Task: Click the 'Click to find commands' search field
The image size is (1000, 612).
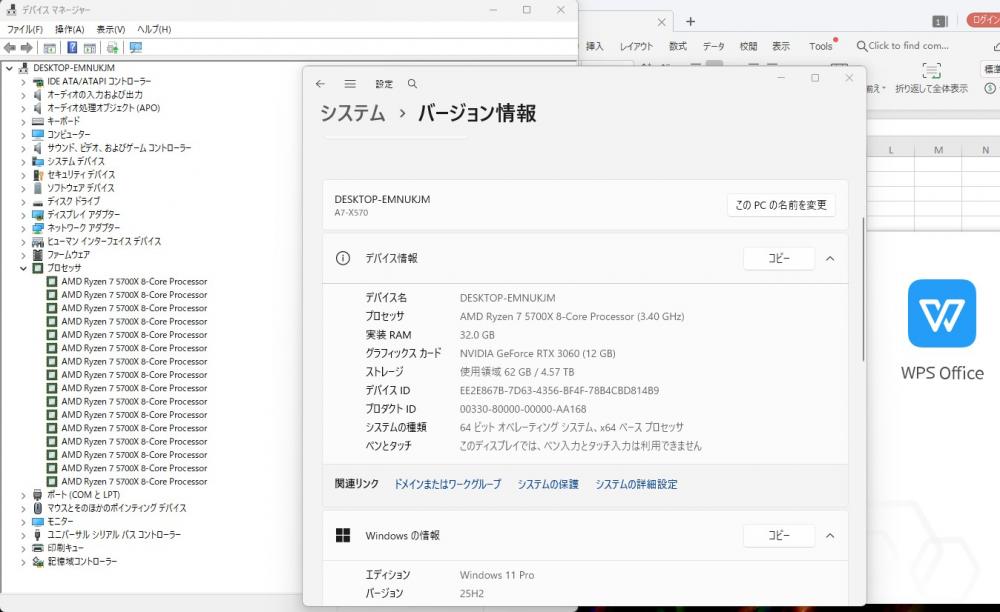Action: click(902, 46)
